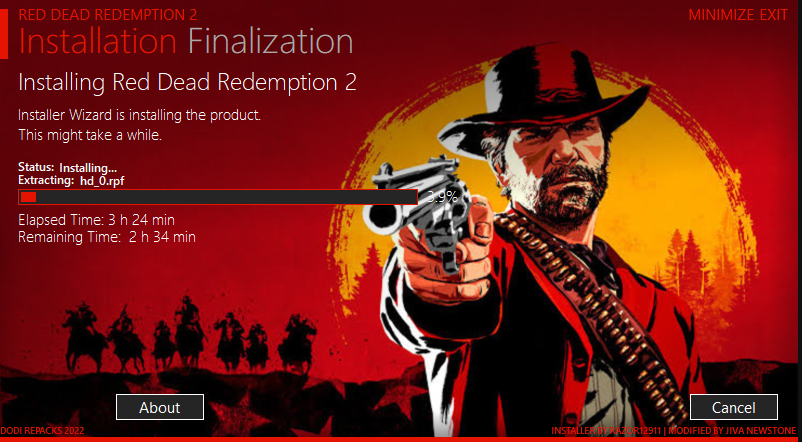Screen dimensions: 802x442
Task: Click the MINIMIZE text button
Action: [x=722, y=15]
